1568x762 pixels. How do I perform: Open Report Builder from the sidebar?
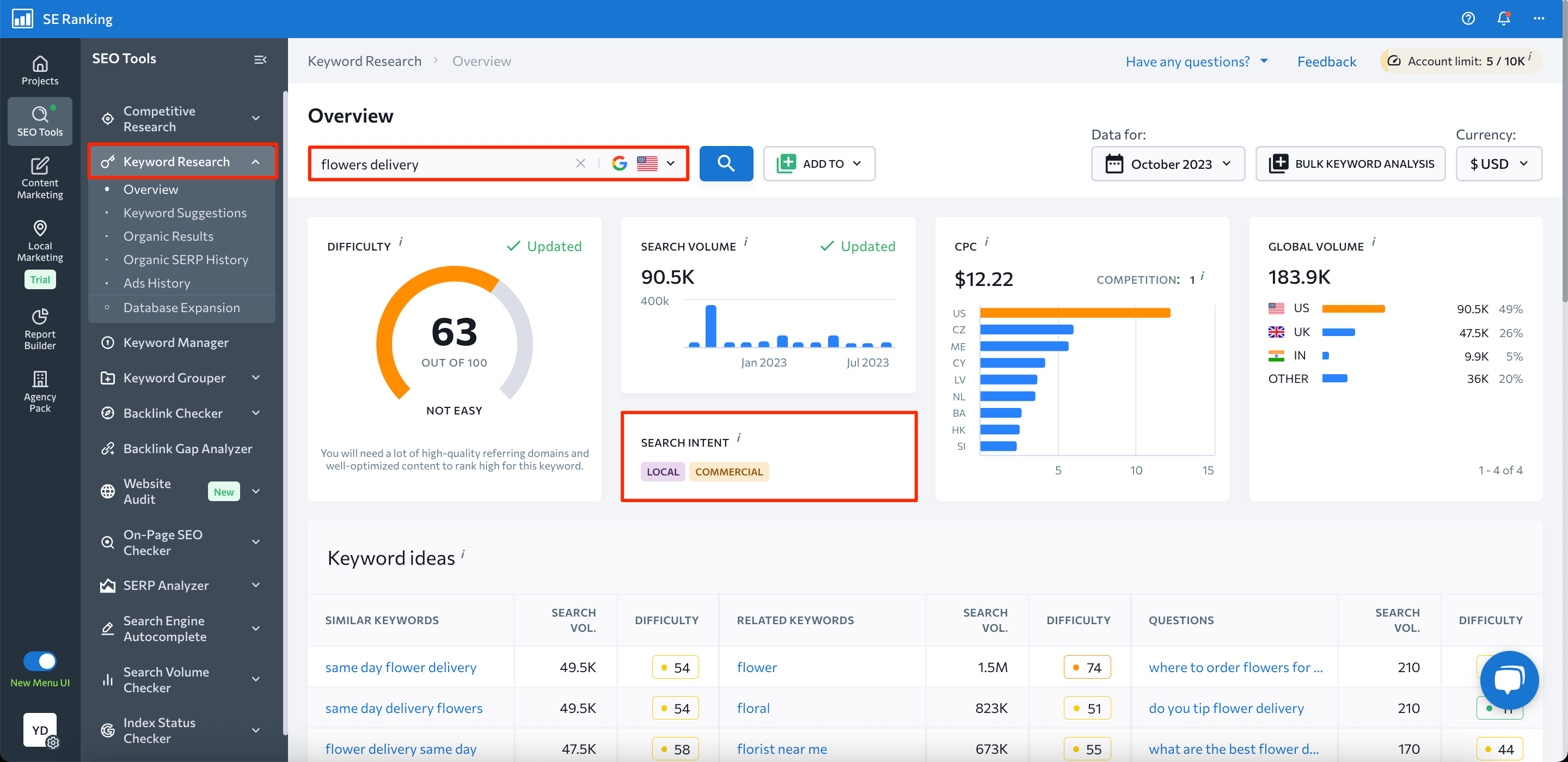click(40, 329)
